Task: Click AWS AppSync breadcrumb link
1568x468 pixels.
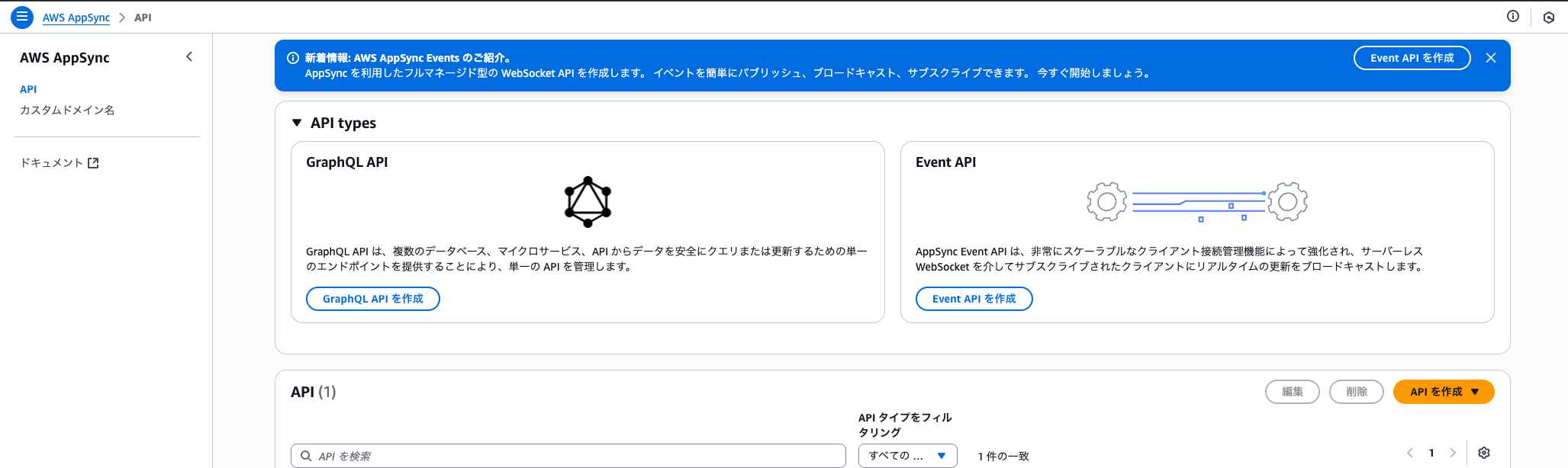Action: coord(76,18)
